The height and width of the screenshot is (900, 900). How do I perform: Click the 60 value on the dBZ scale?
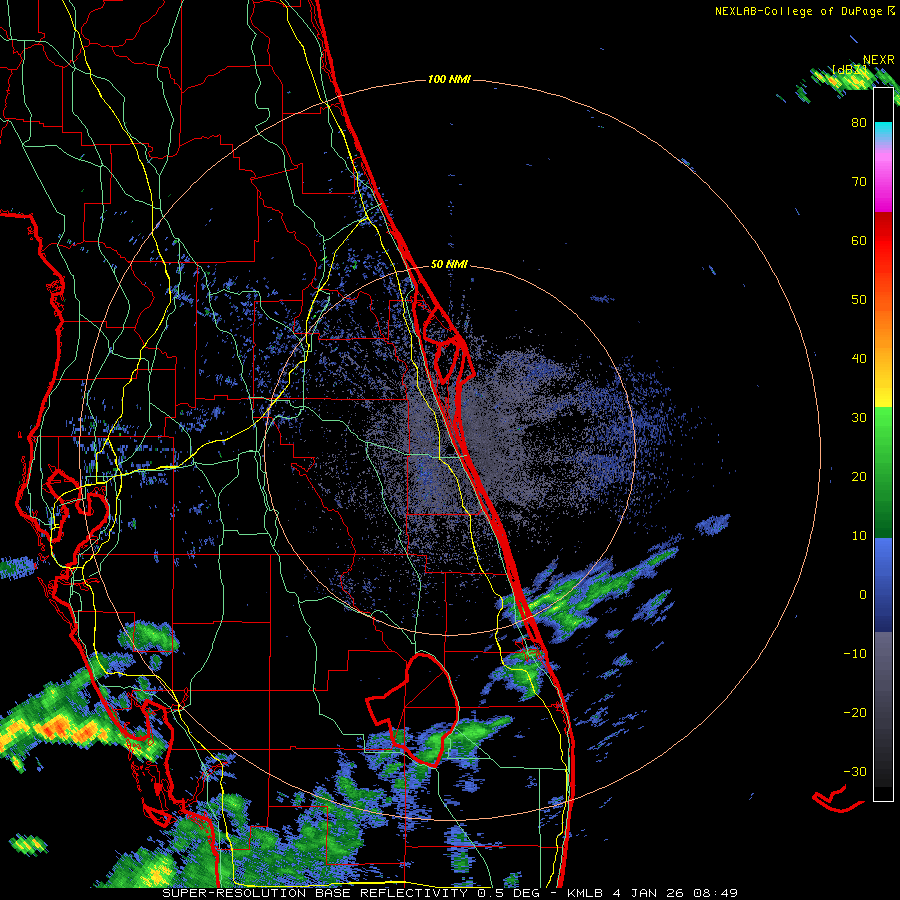click(859, 240)
